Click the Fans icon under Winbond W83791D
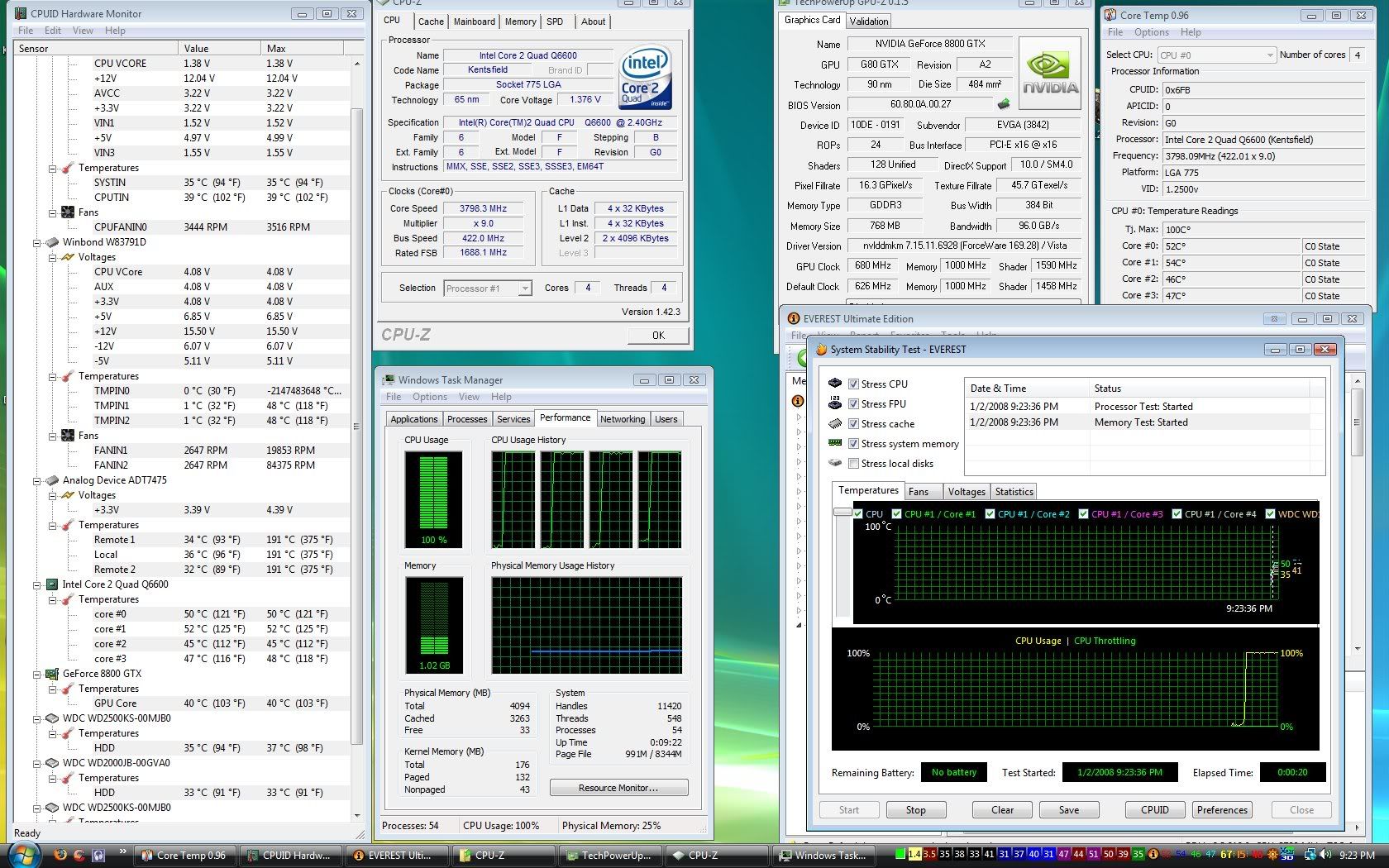The width and height of the screenshot is (1389, 868). coord(68,436)
